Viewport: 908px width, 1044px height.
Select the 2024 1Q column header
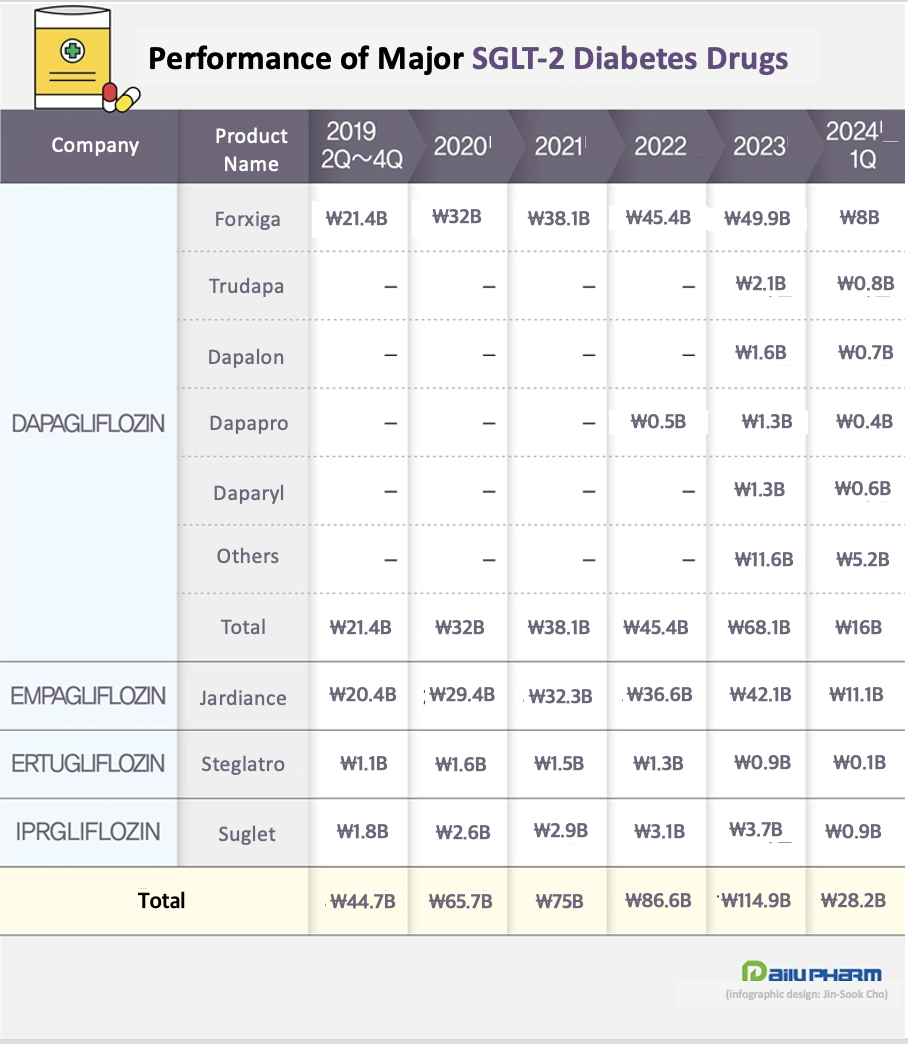(854, 146)
